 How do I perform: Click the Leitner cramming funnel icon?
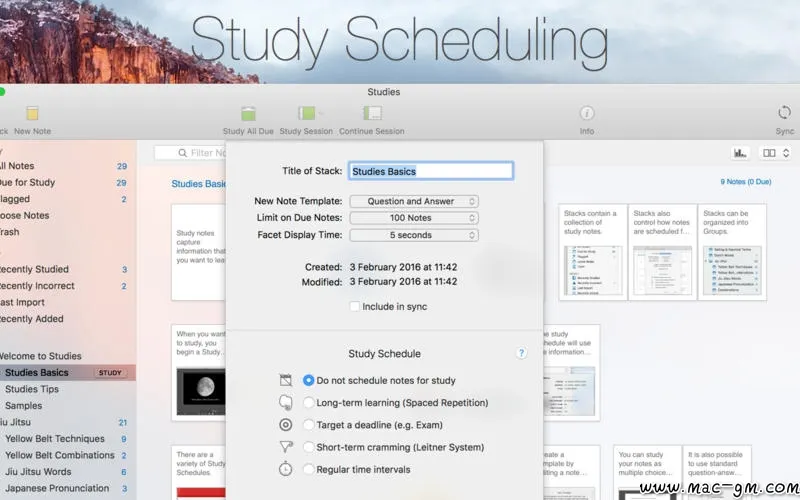(x=286, y=447)
